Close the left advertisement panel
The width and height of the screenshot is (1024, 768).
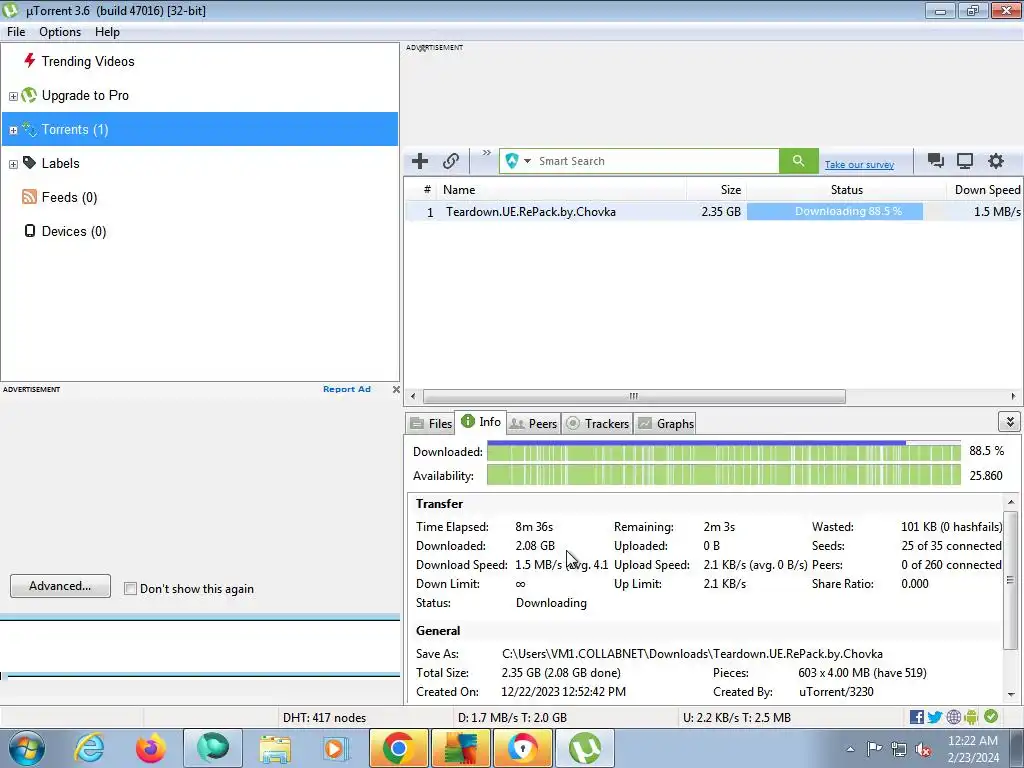point(396,389)
